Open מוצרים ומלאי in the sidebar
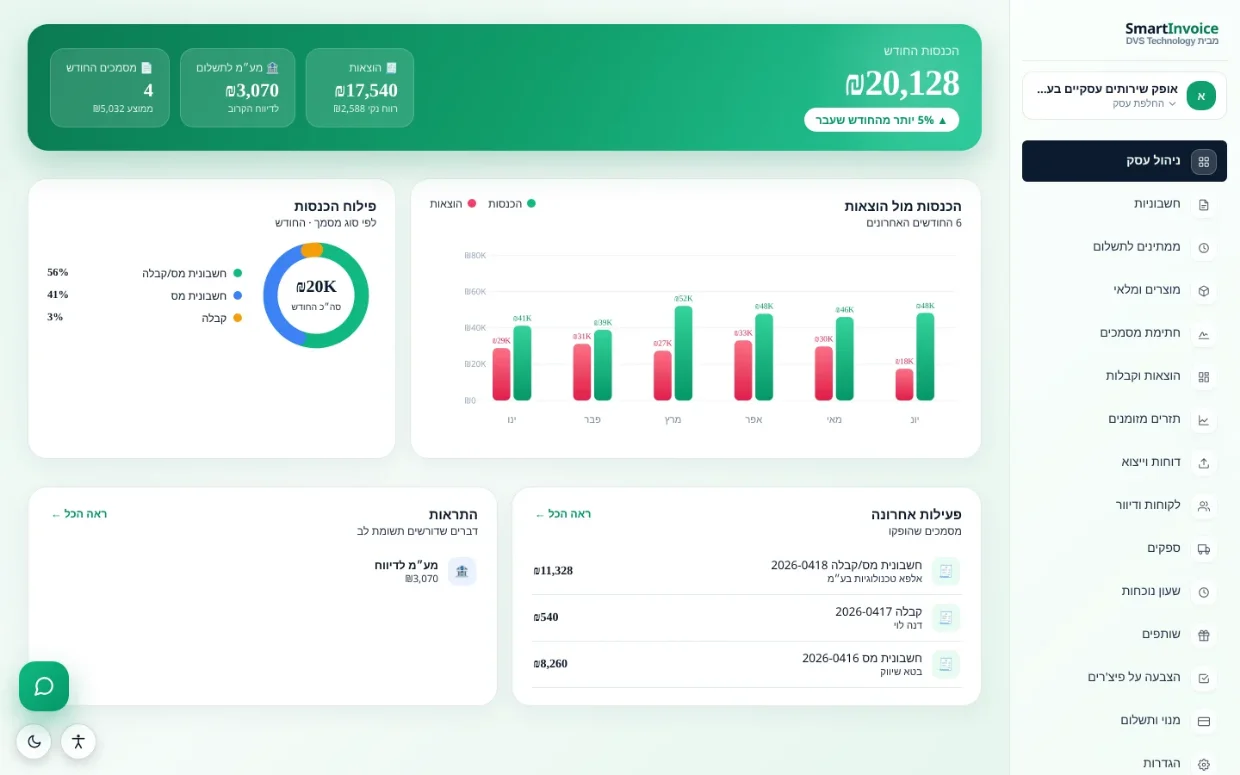 (1124, 290)
